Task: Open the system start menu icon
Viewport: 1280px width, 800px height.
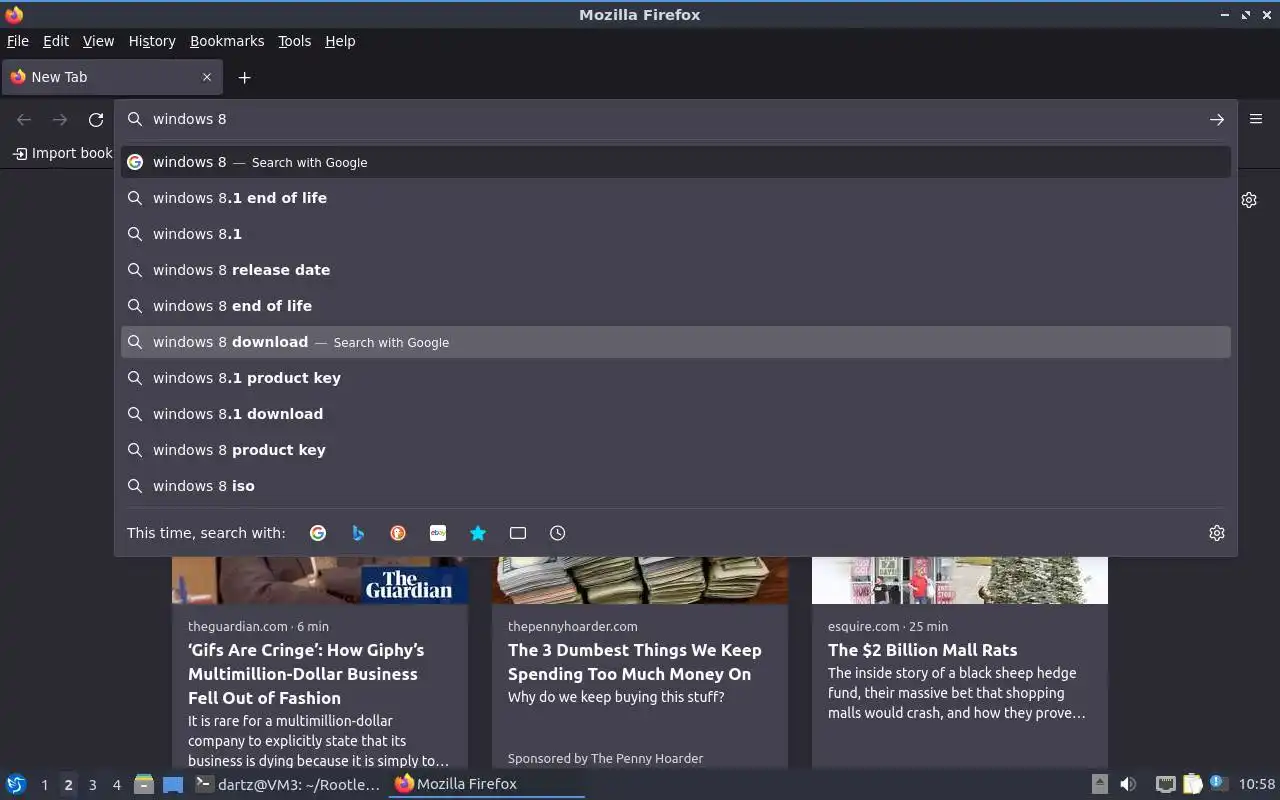Action: pyautogui.click(x=15, y=784)
